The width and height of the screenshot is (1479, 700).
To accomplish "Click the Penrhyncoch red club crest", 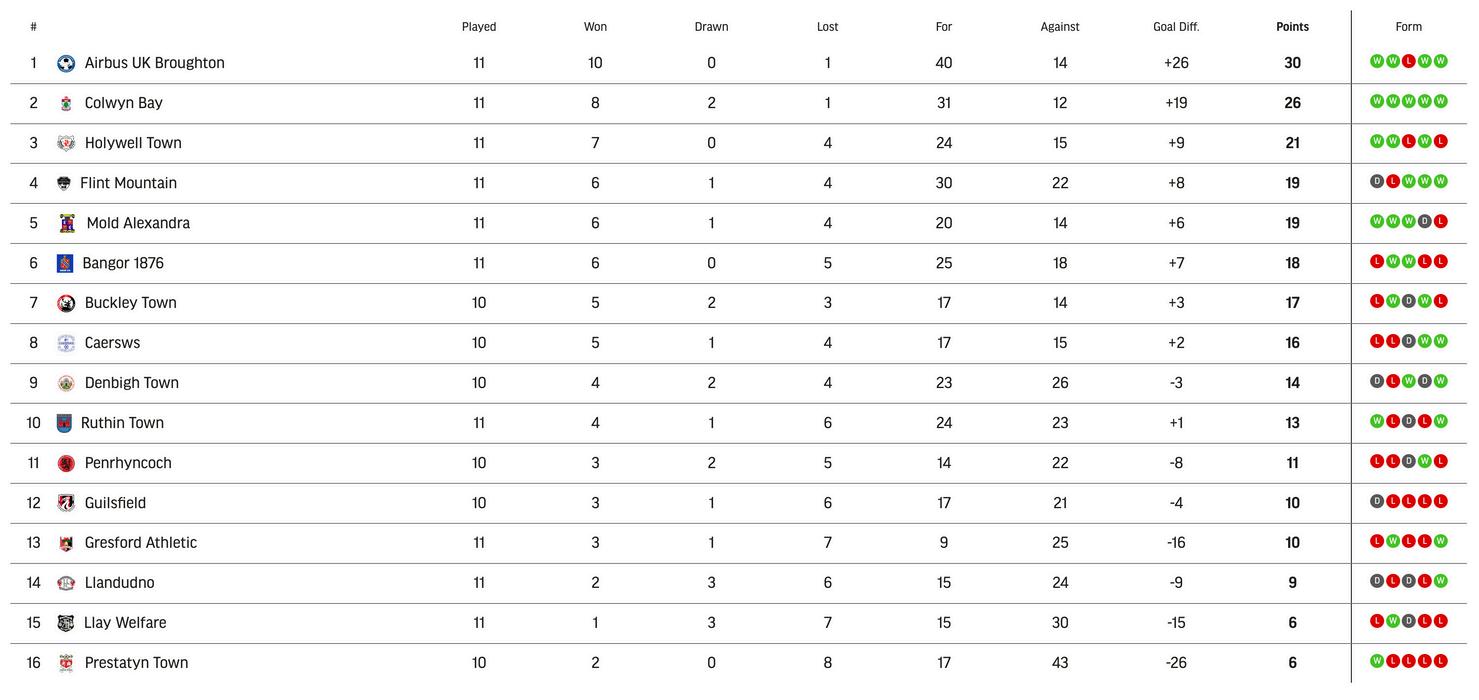I will (66, 463).
